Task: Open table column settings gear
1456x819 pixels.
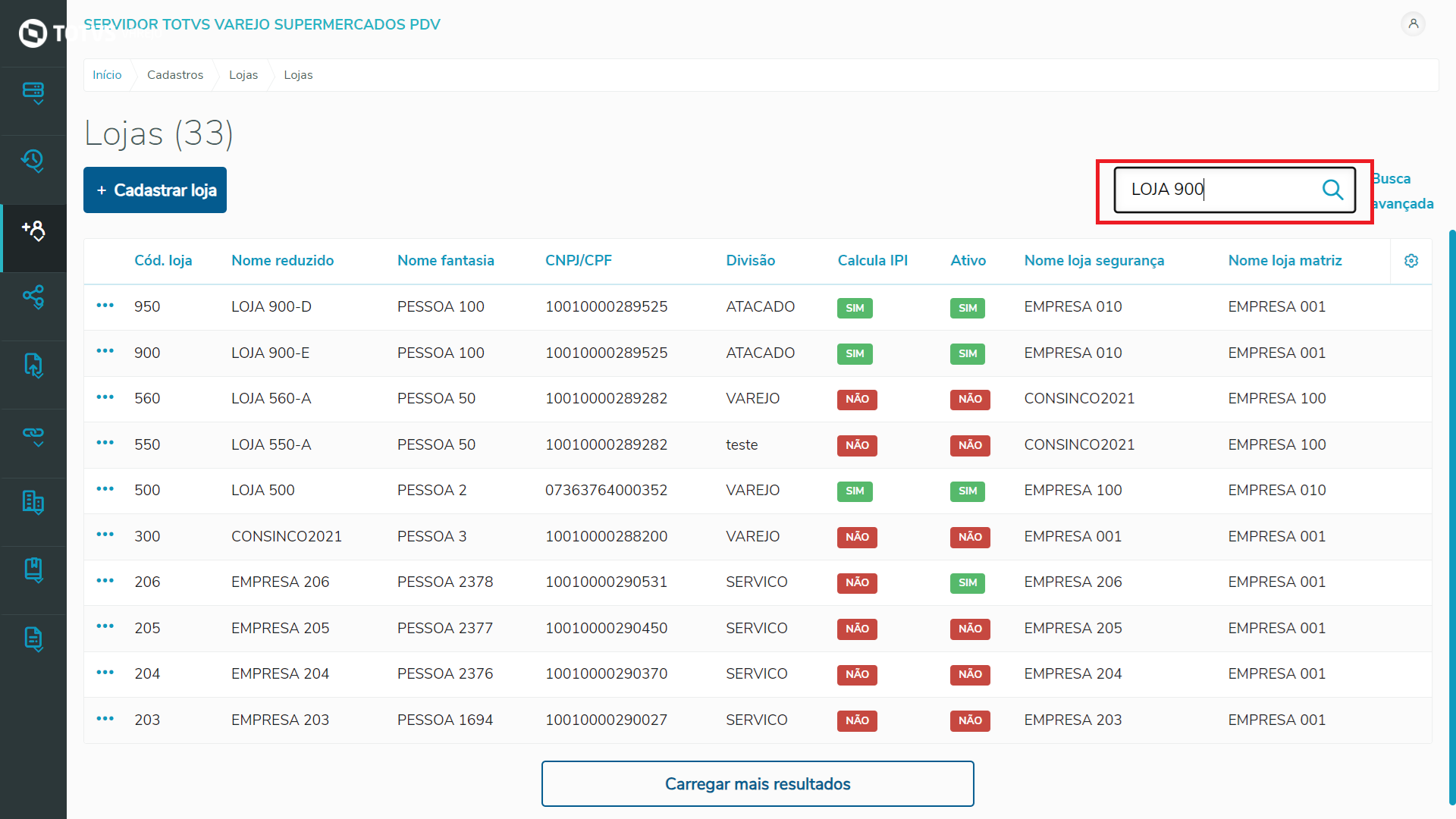Action: pyautogui.click(x=1410, y=261)
